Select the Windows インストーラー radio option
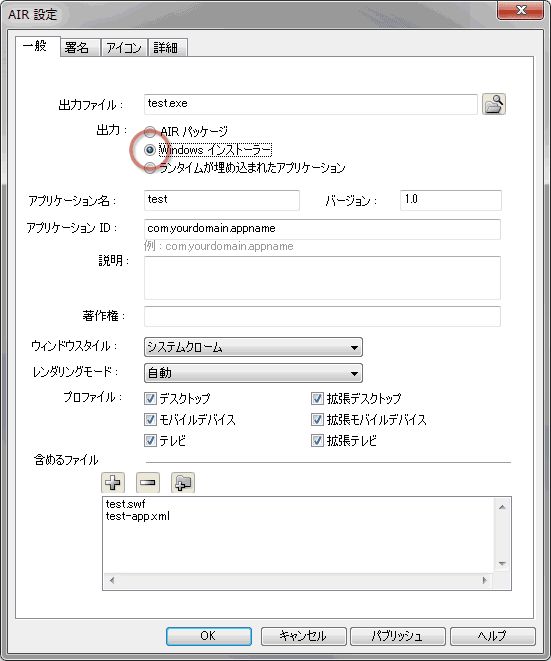The image size is (551, 661). pos(150,150)
